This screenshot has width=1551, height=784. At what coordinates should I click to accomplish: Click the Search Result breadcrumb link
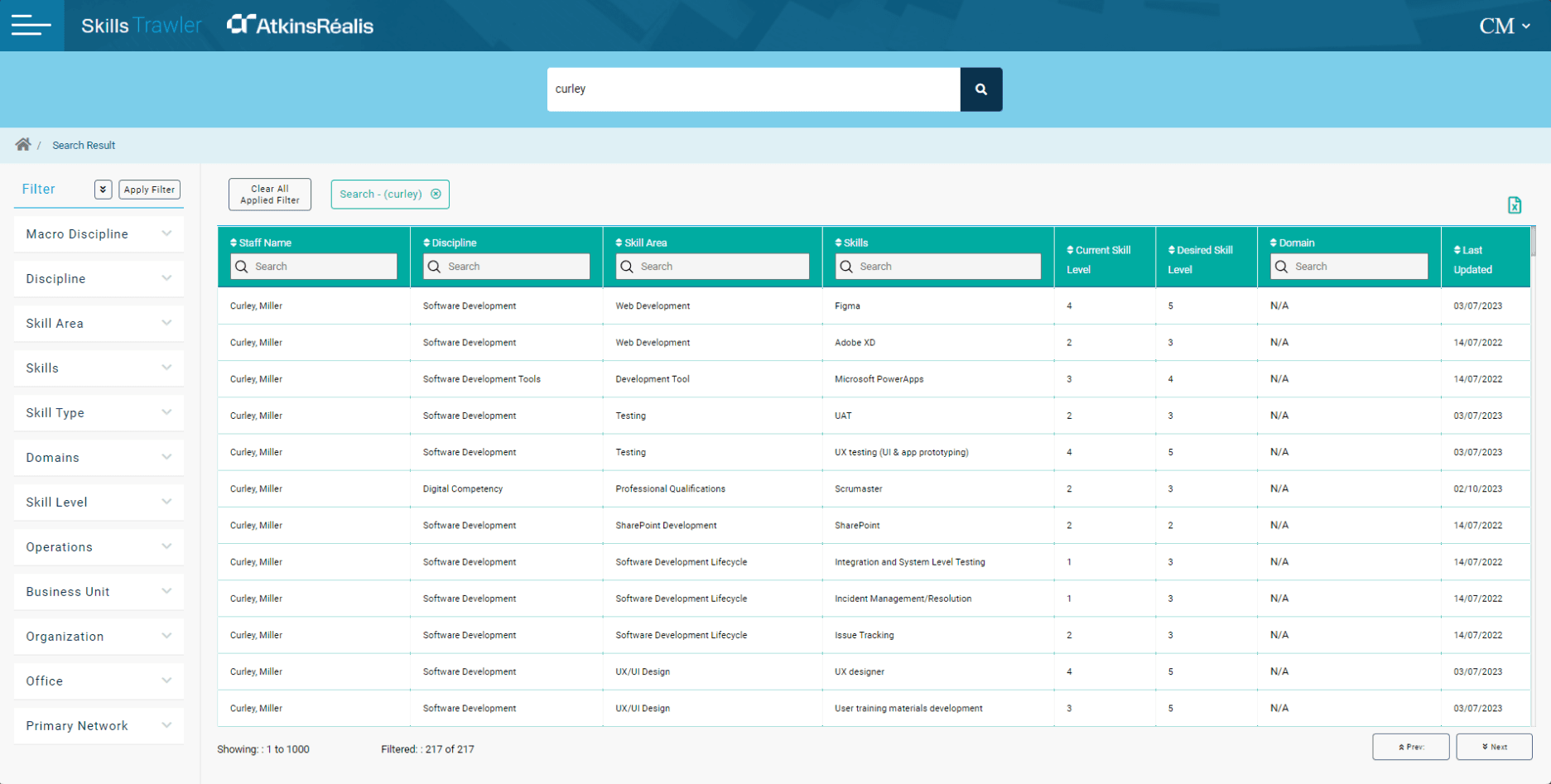(x=84, y=145)
